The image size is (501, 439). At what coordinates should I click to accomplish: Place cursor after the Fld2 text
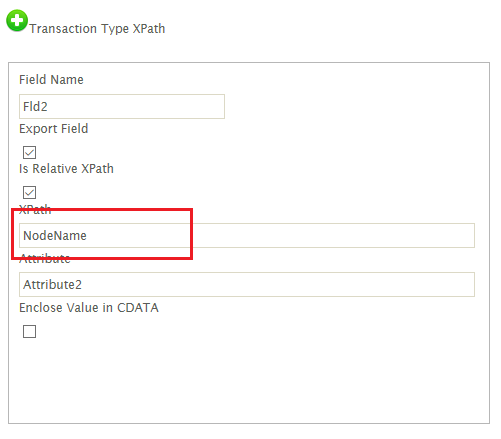pos(49,107)
